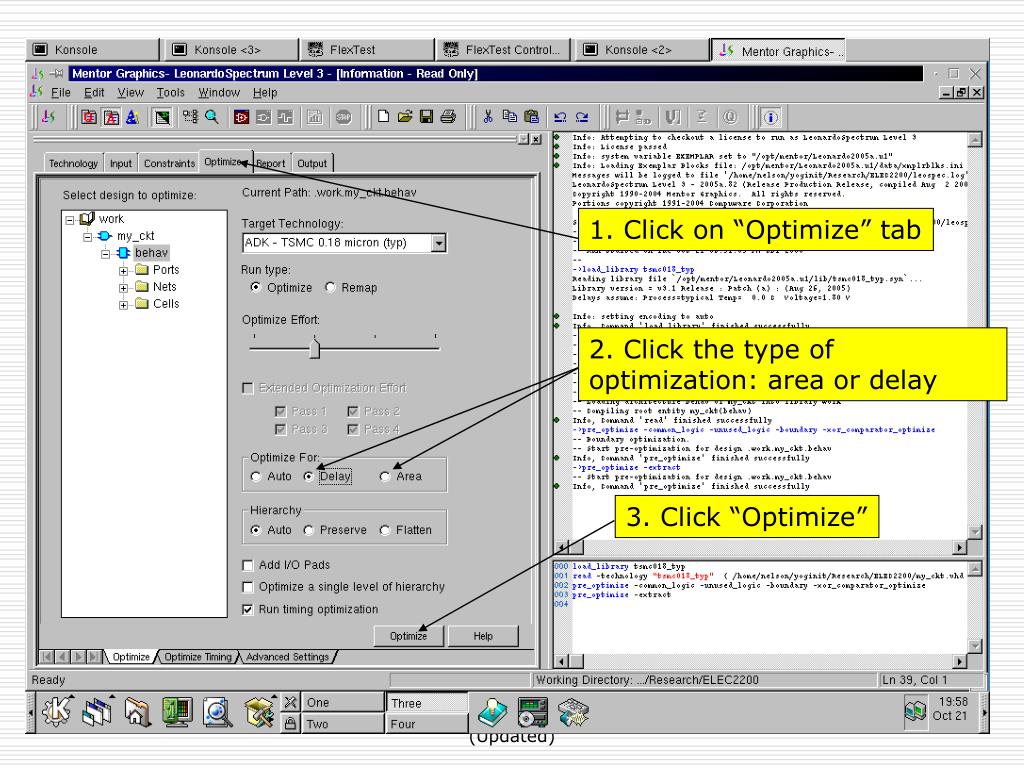Click the red logic gate schematic icon
The width and height of the screenshot is (1024, 768).
242,118
